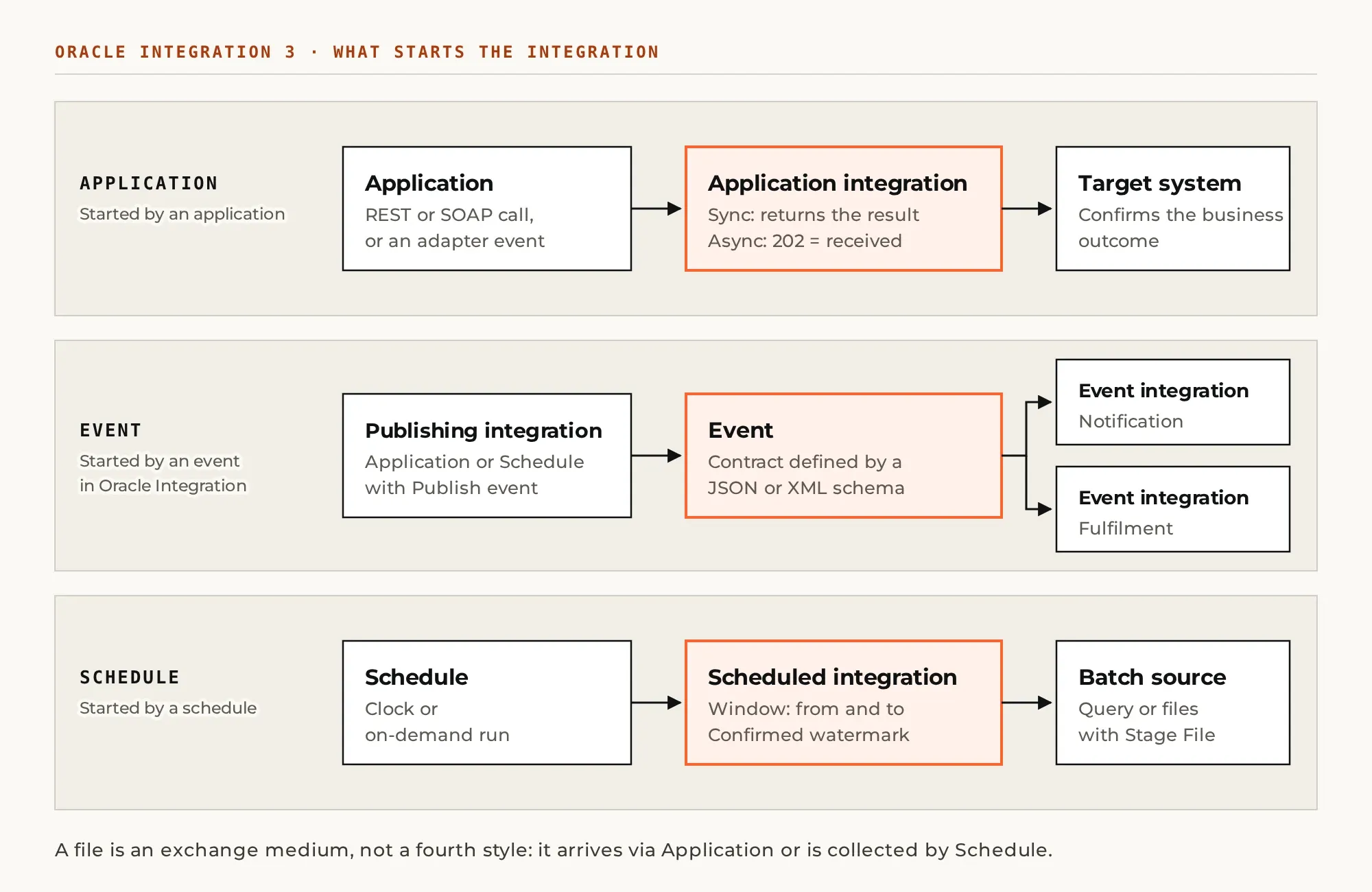Click the text 'Async: 202 = received'
1372x892 pixels.
pos(805,241)
